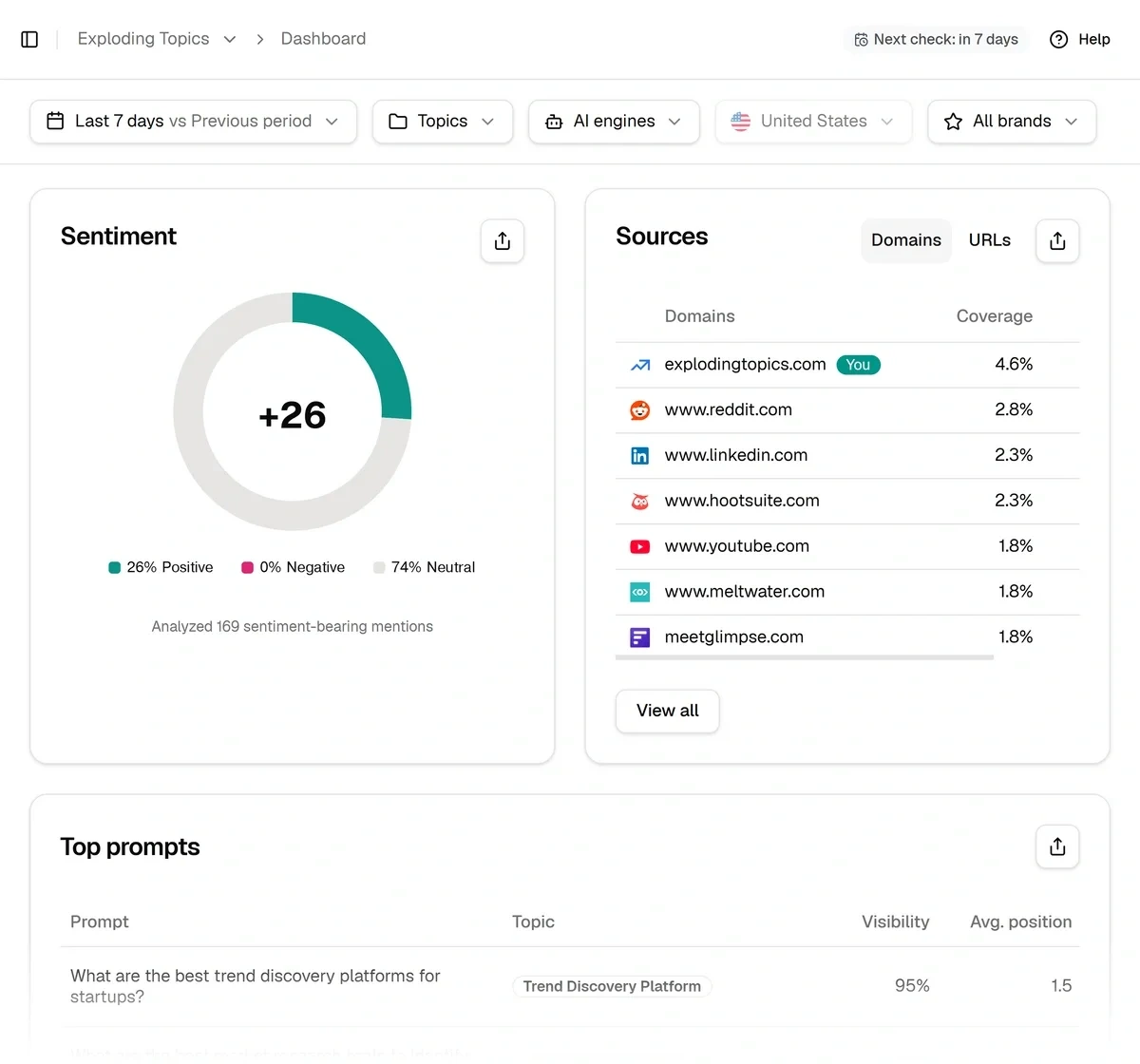Click the hootsuite owl icon

640,502
